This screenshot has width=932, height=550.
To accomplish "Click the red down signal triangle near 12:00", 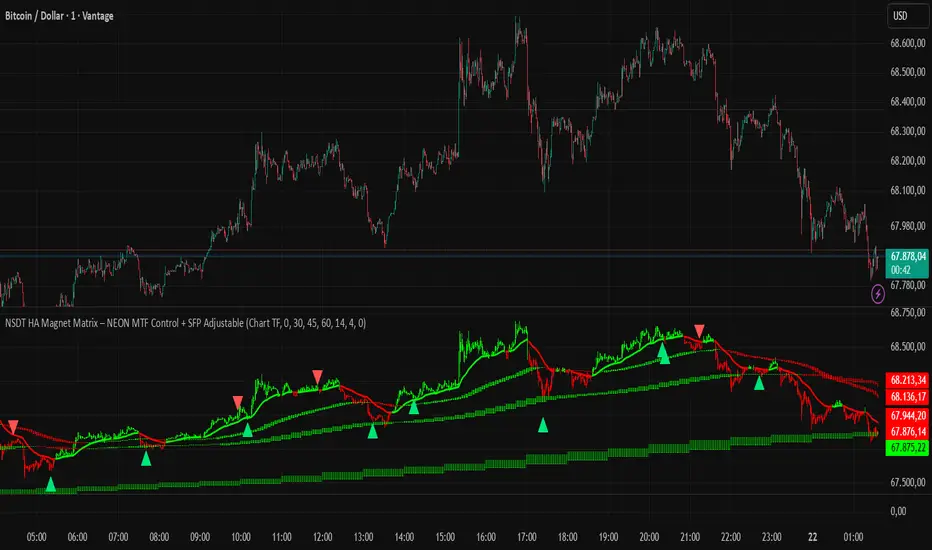I will point(317,376).
